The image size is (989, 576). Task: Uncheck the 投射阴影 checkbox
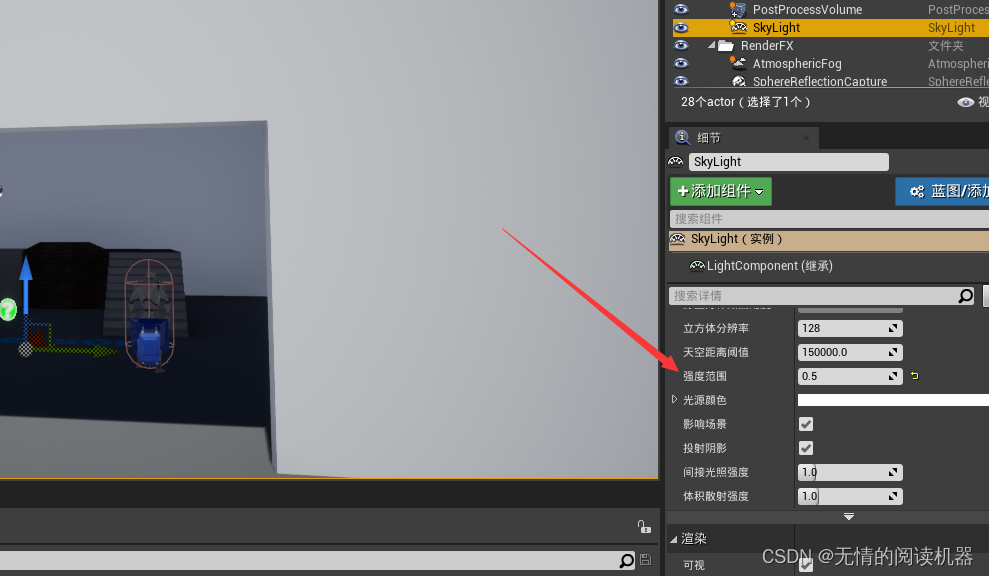(806, 447)
